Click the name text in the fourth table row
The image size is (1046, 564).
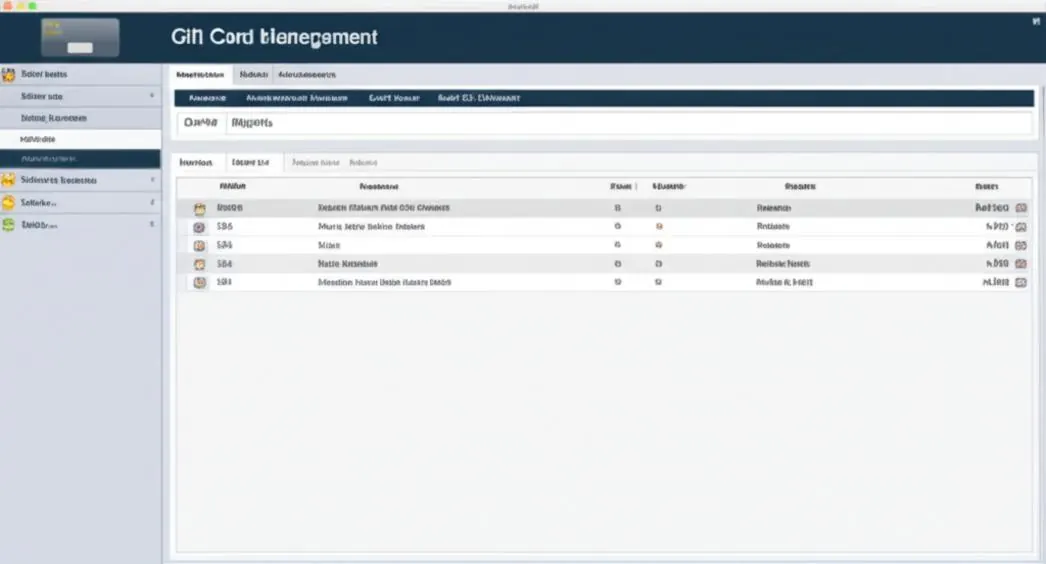tap(348, 264)
